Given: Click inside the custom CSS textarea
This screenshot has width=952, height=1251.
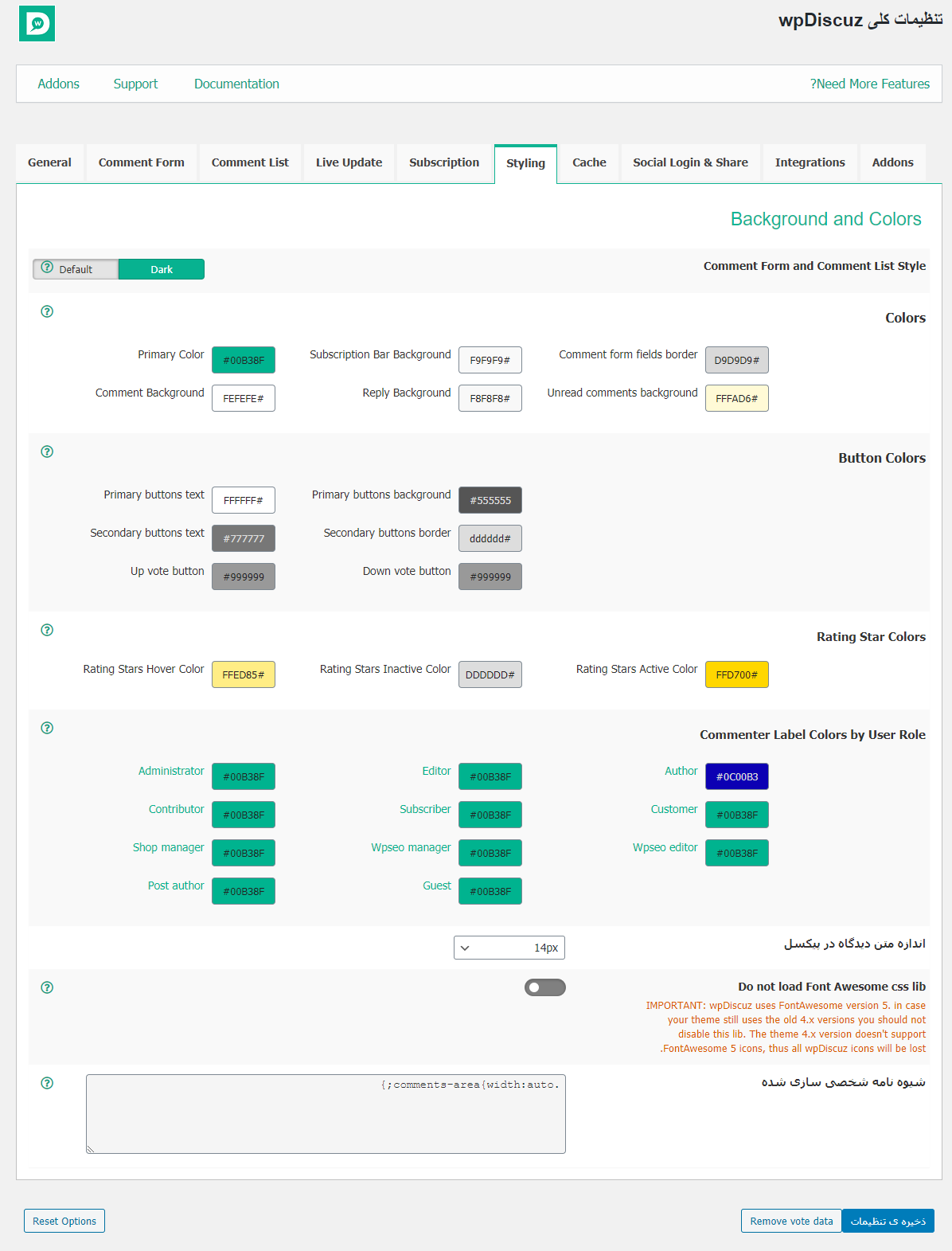Looking at the screenshot, I should coord(326,1114).
